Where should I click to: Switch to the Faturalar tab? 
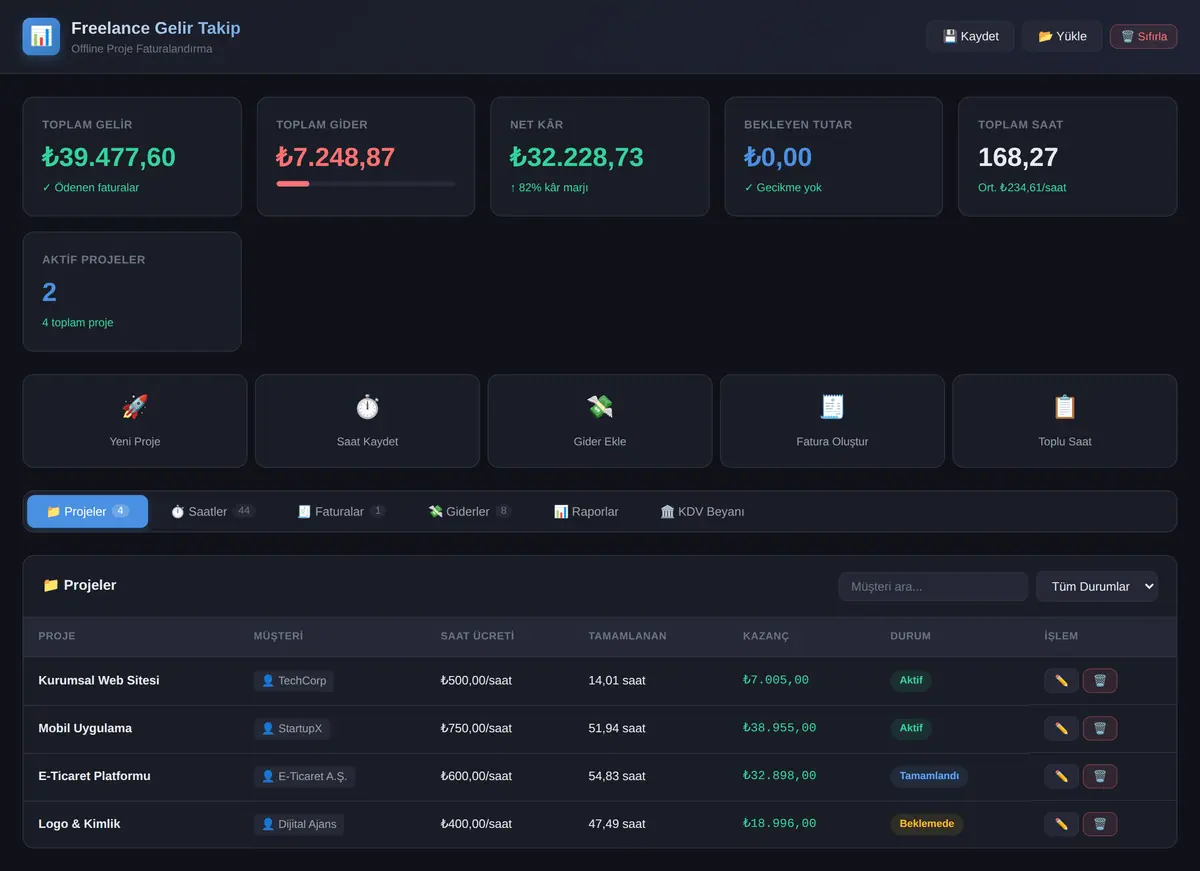point(341,511)
